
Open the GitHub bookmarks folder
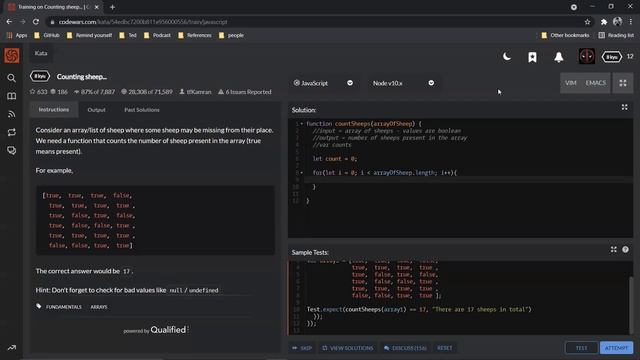pyautogui.click(x=47, y=35)
